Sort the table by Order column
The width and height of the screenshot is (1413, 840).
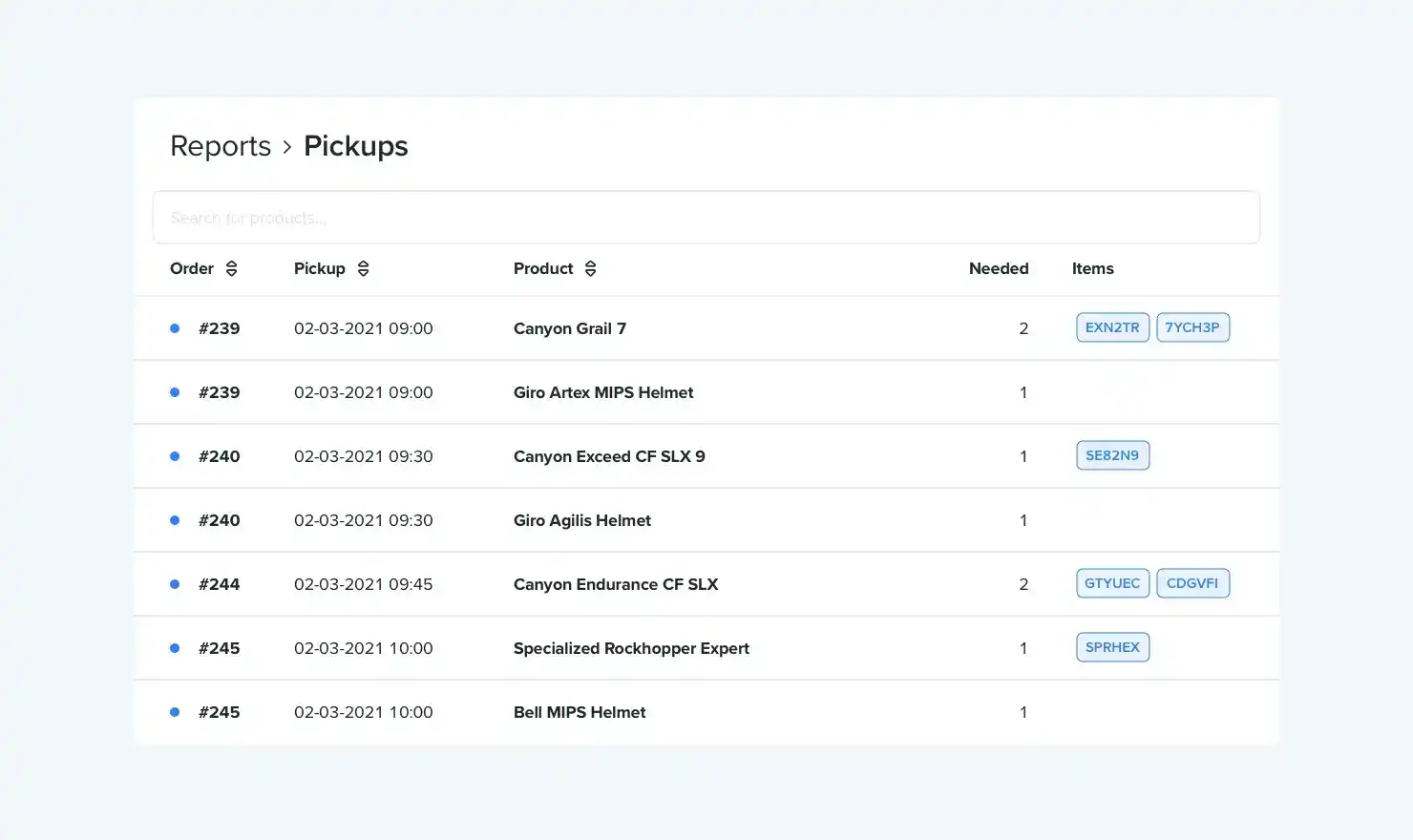pos(231,268)
